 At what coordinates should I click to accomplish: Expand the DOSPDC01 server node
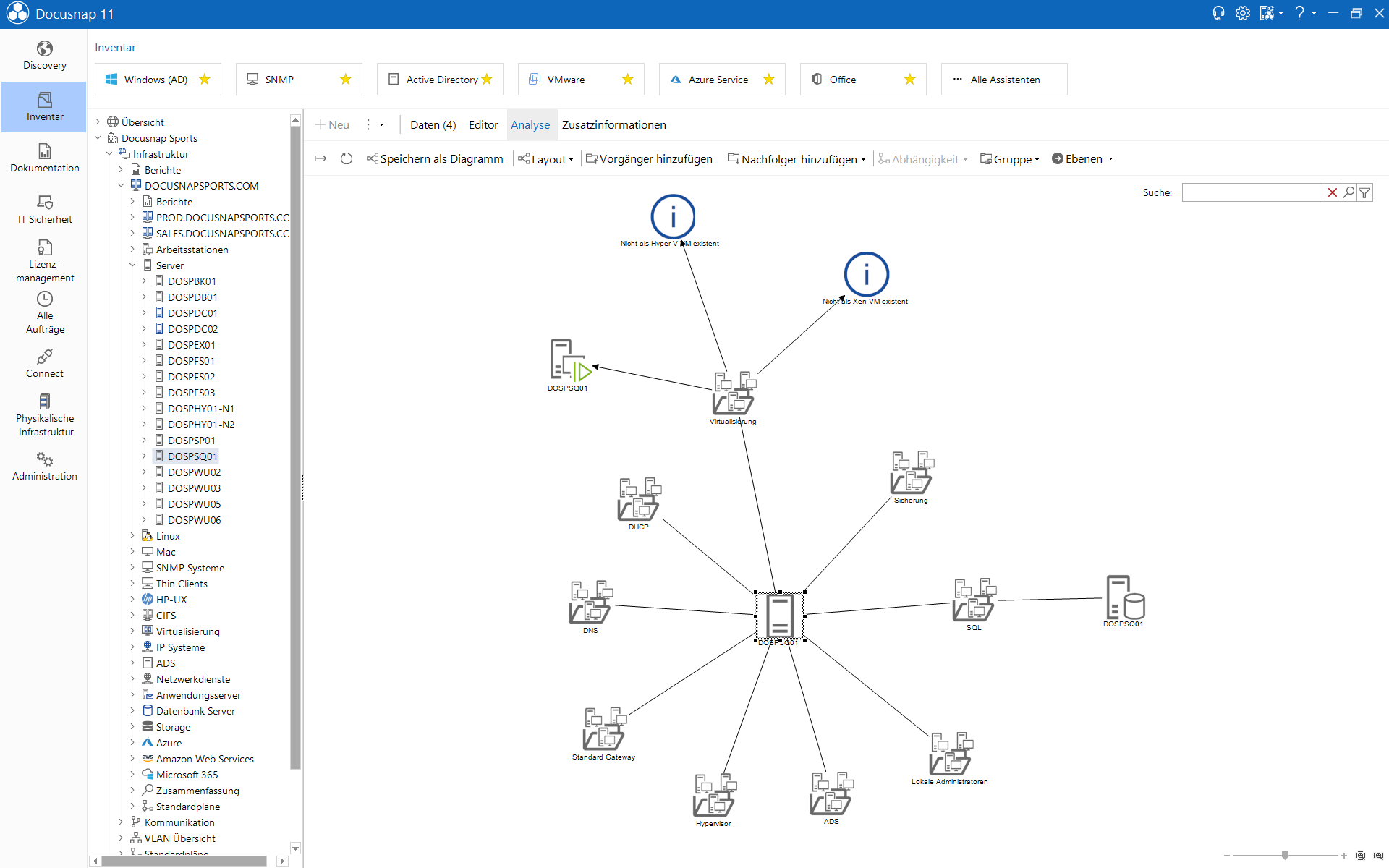(144, 312)
